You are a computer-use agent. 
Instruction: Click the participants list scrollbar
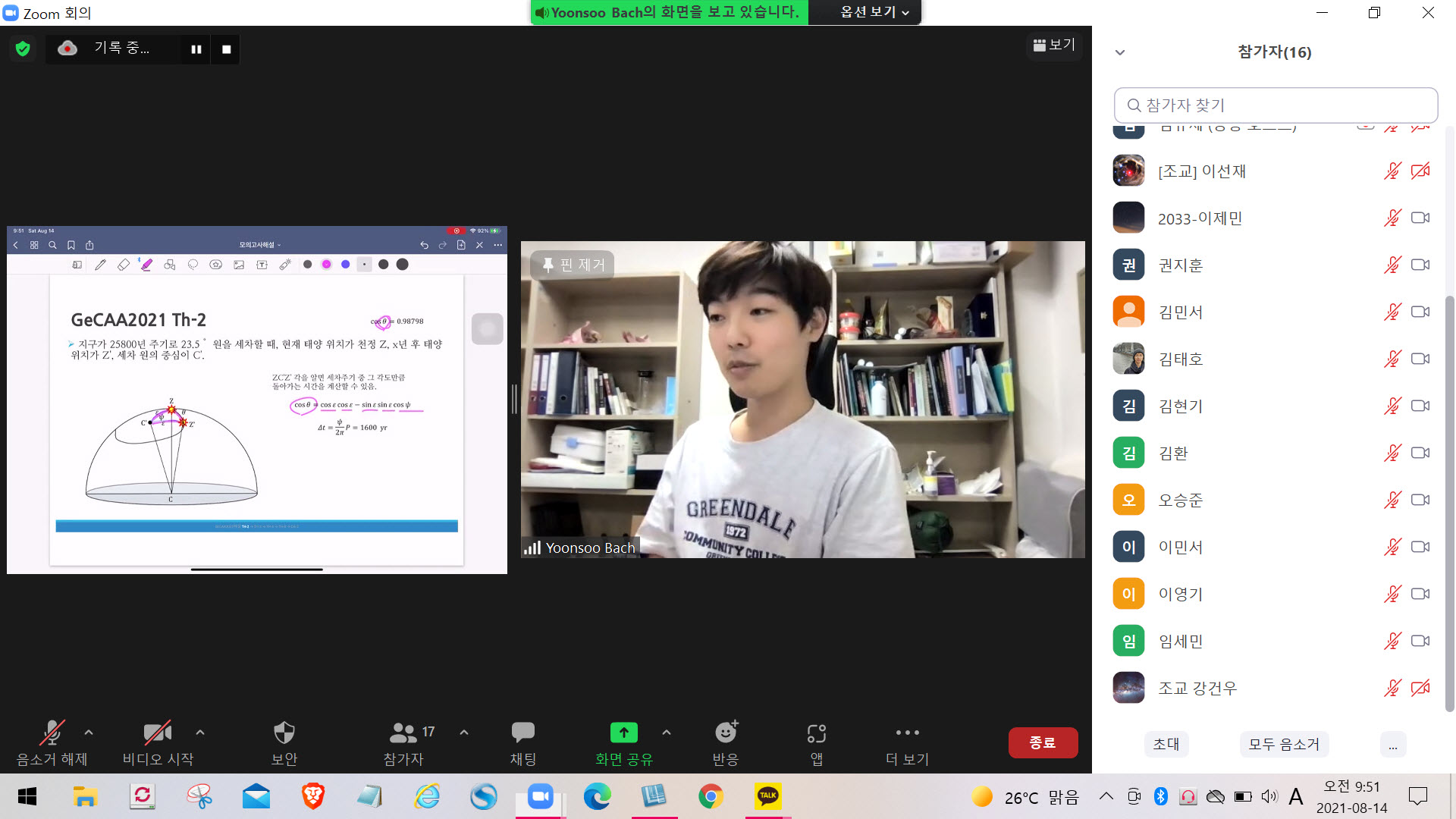pyautogui.click(x=1449, y=503)
